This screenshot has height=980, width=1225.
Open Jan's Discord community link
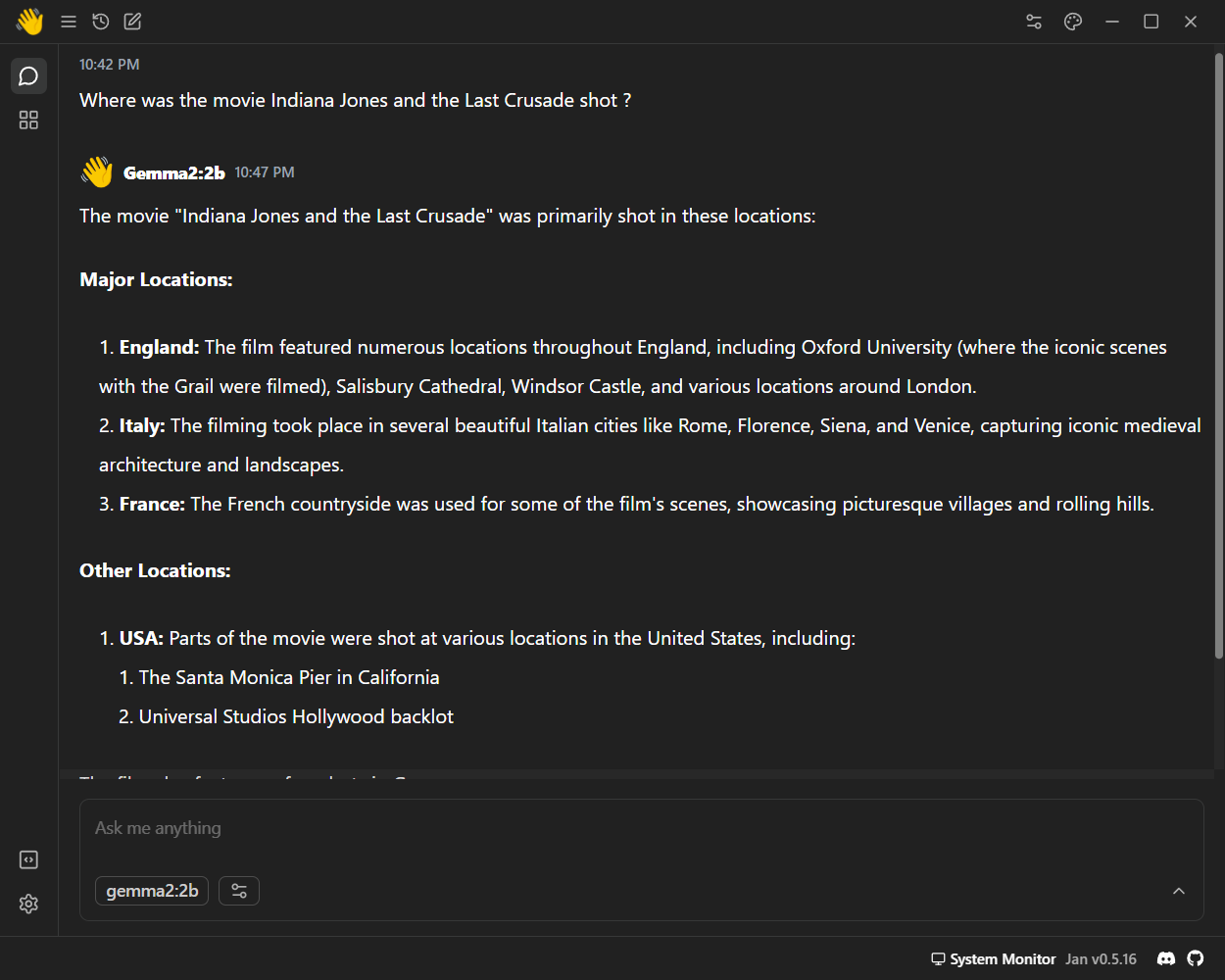1166,958
